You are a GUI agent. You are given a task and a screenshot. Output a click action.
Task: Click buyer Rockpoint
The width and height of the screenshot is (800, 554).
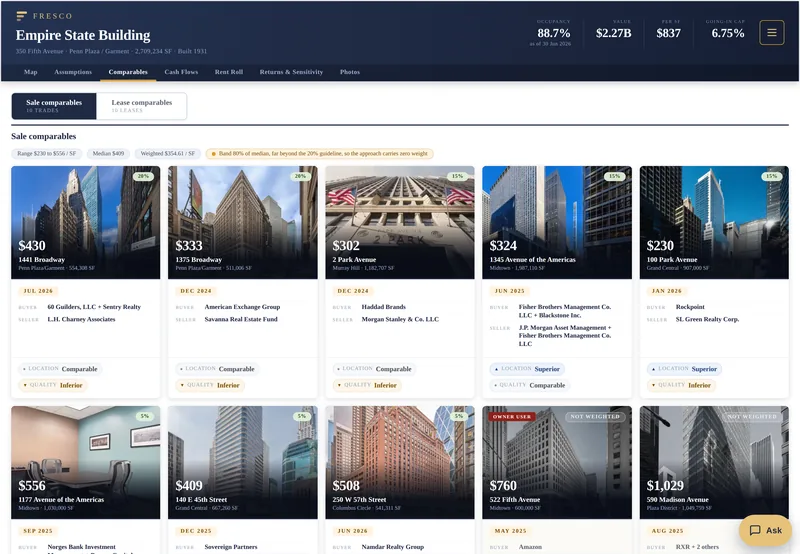pos(690,307)
